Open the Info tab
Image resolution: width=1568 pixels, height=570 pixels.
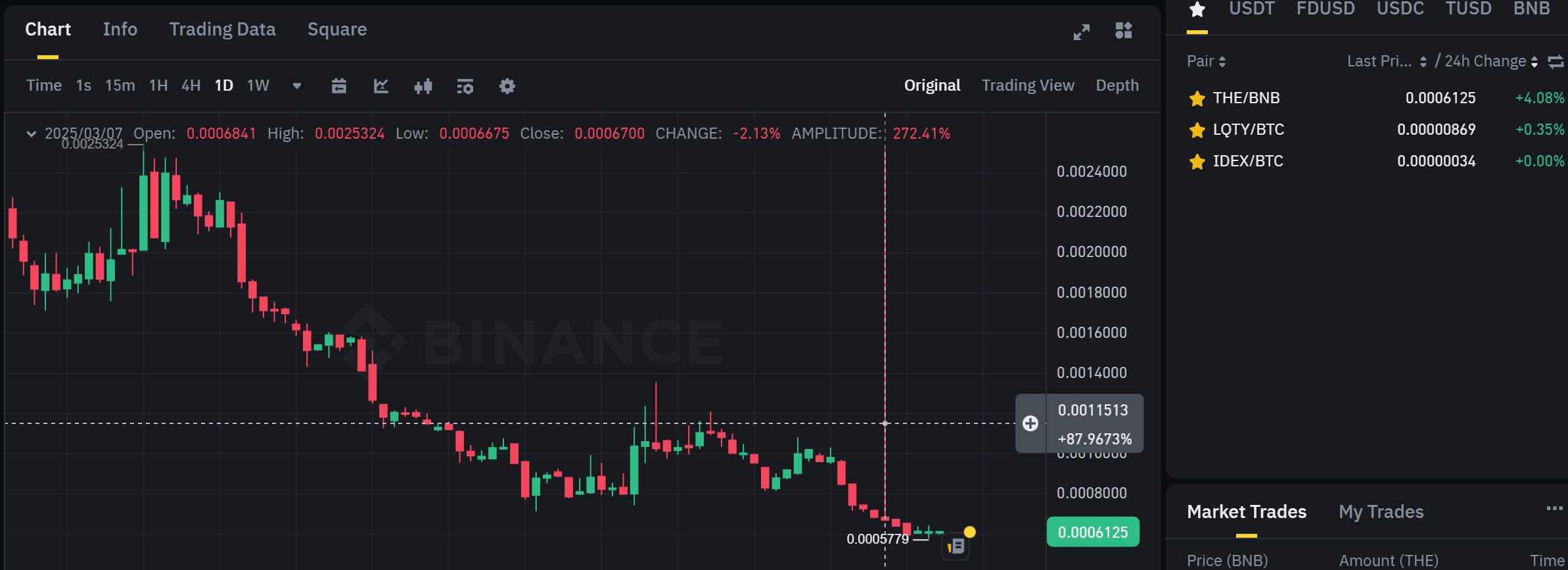120,30
